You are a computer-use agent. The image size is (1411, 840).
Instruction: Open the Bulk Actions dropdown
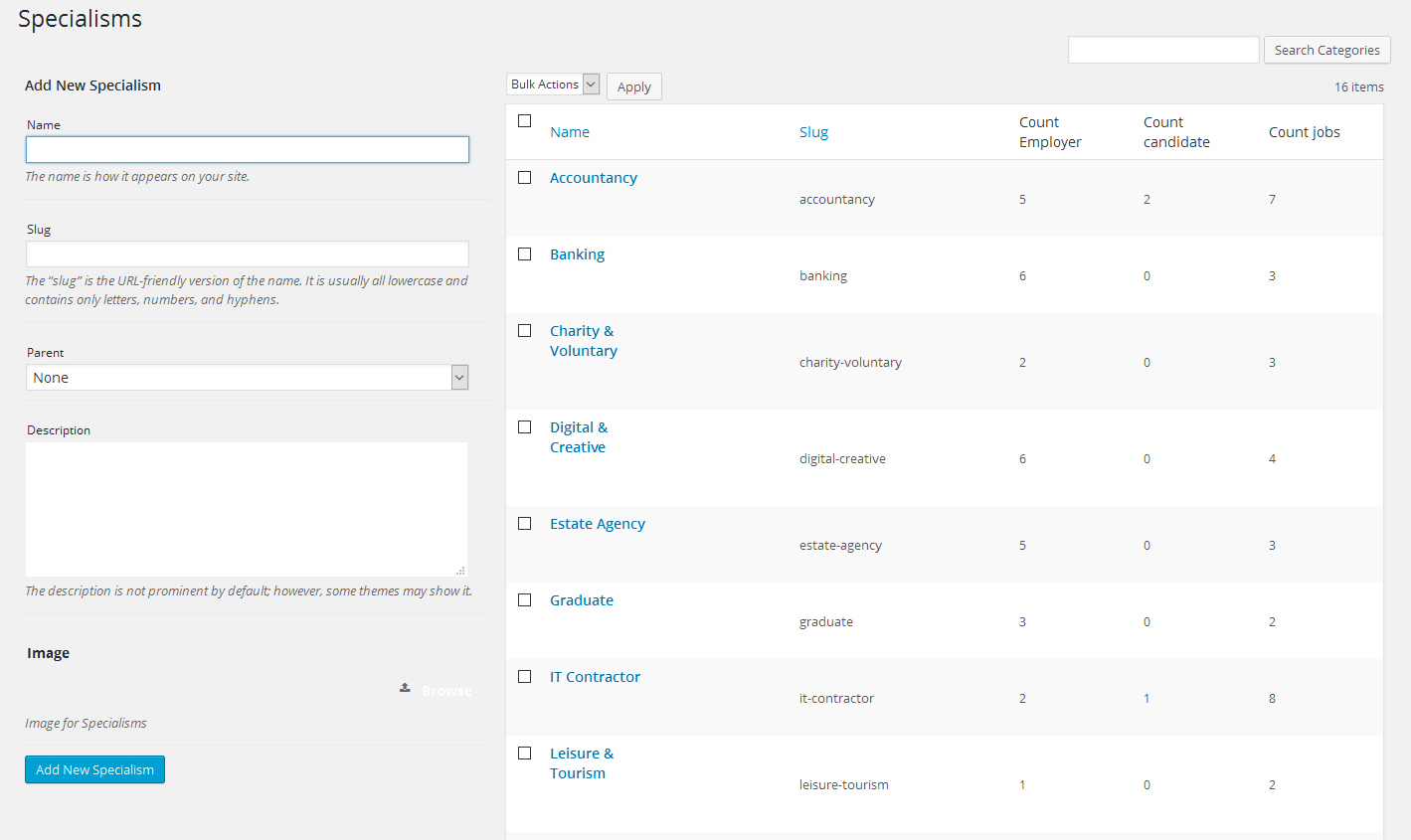pyautogui.click(x=553, y=84)
